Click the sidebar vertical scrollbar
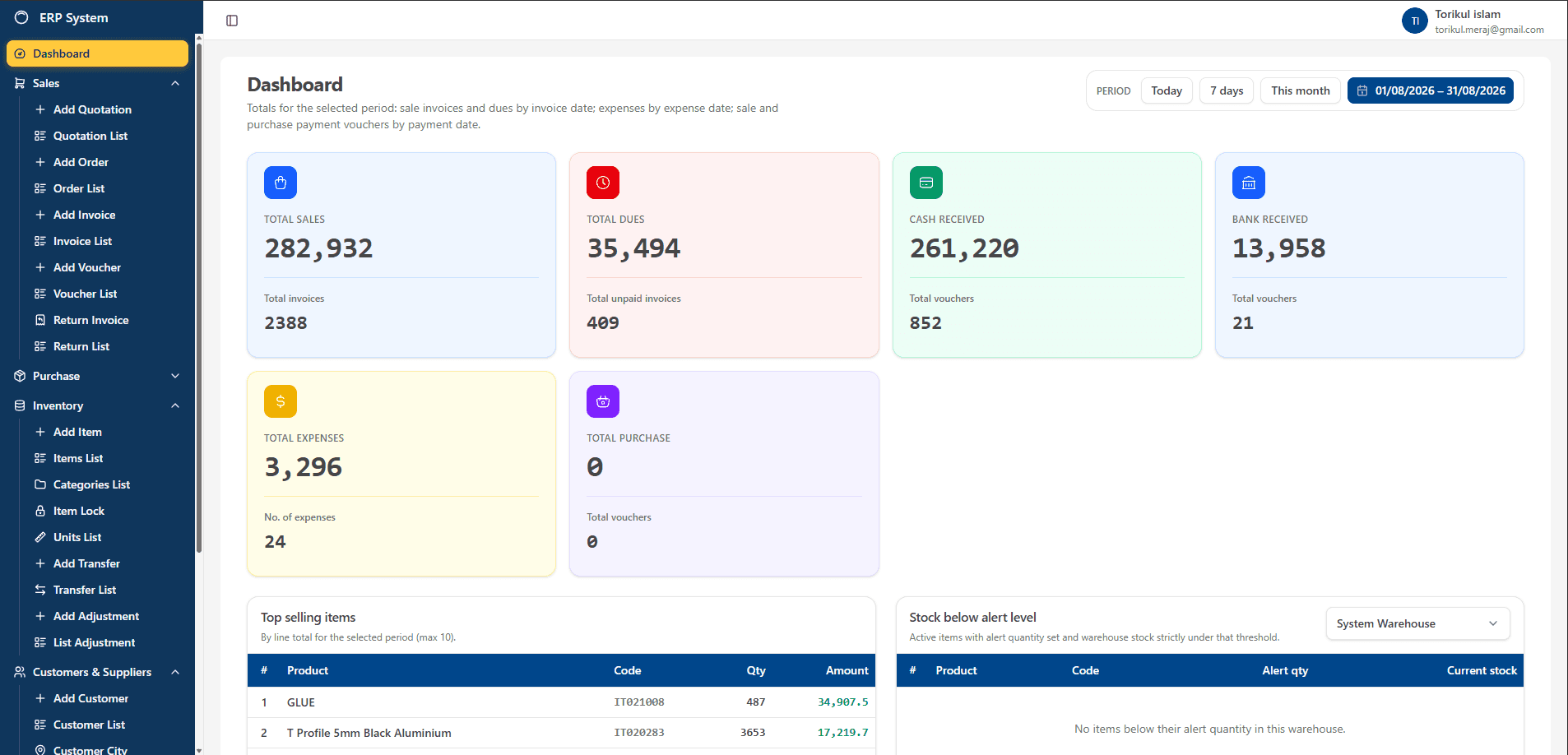 199,296
